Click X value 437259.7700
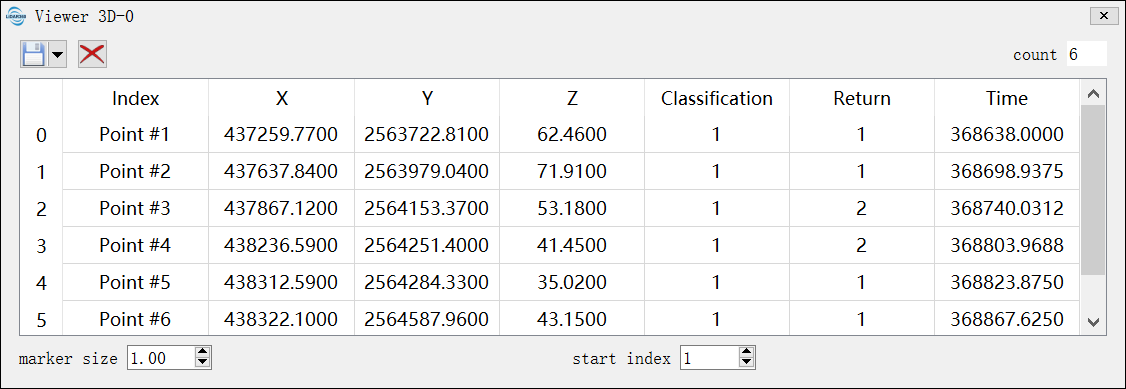This screenshot has width=1126, height=389. (x=282, y=134)
